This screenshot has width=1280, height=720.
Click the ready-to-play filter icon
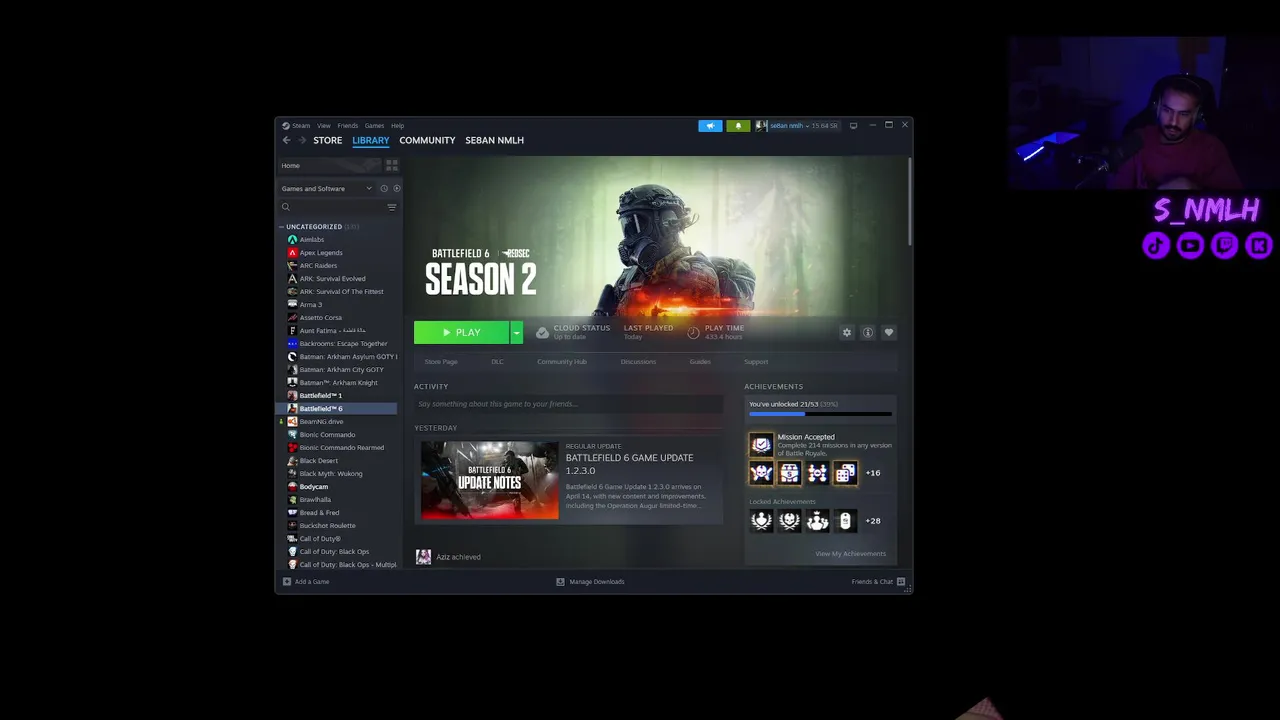396,188
